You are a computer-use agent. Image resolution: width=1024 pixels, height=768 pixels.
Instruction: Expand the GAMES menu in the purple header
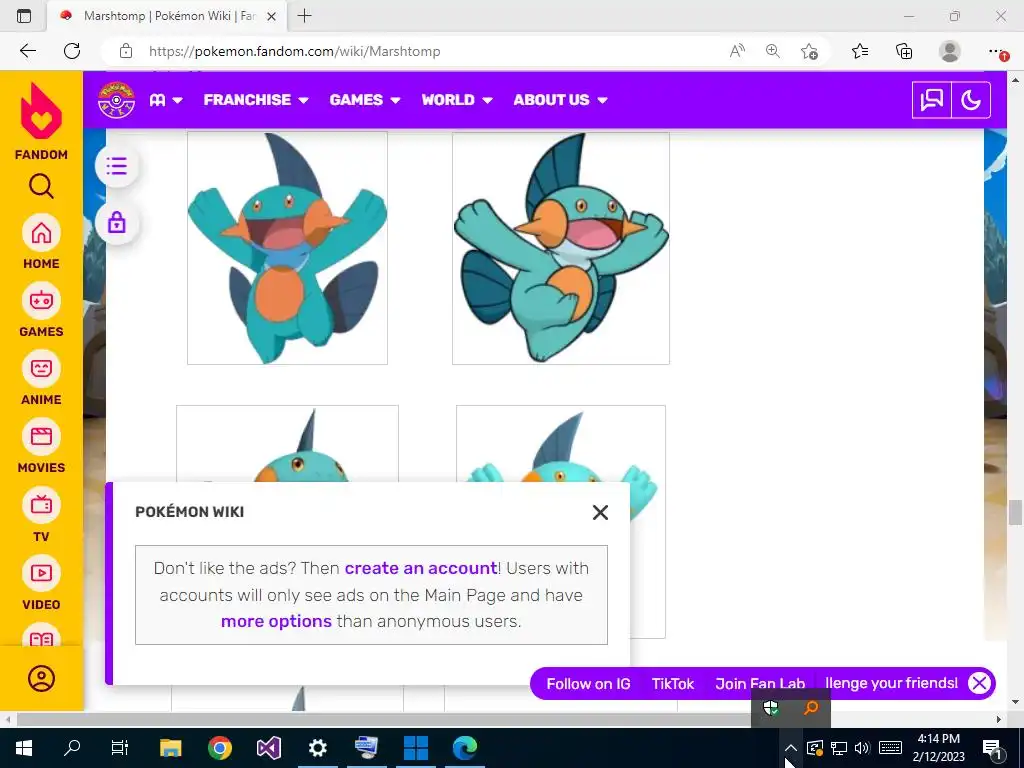pos(364,100)
